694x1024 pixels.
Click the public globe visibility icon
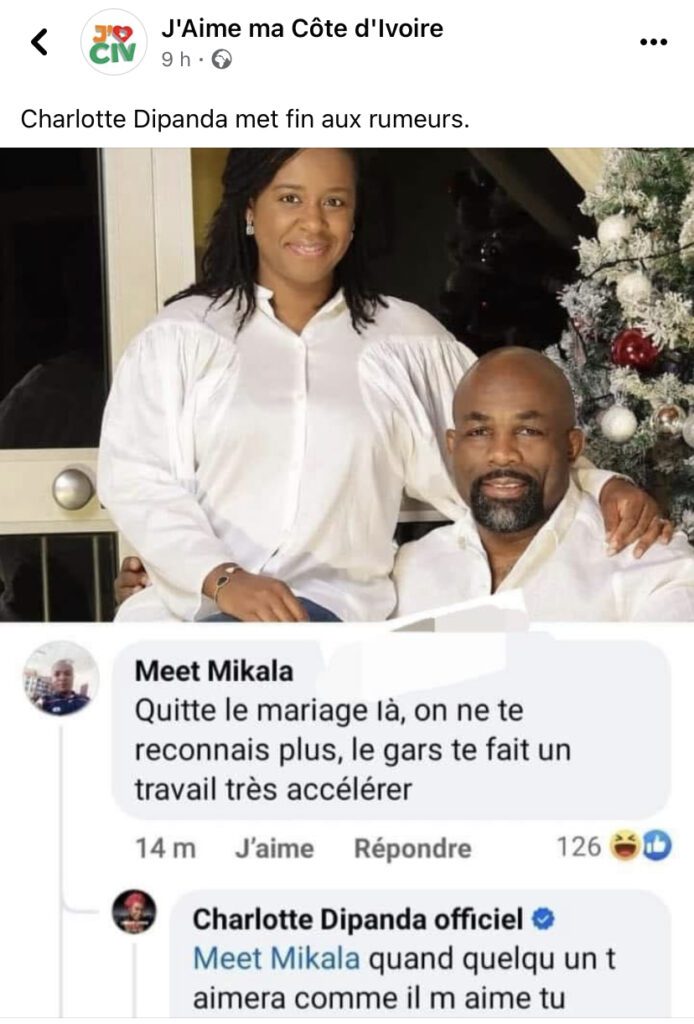tap(222, 60)
